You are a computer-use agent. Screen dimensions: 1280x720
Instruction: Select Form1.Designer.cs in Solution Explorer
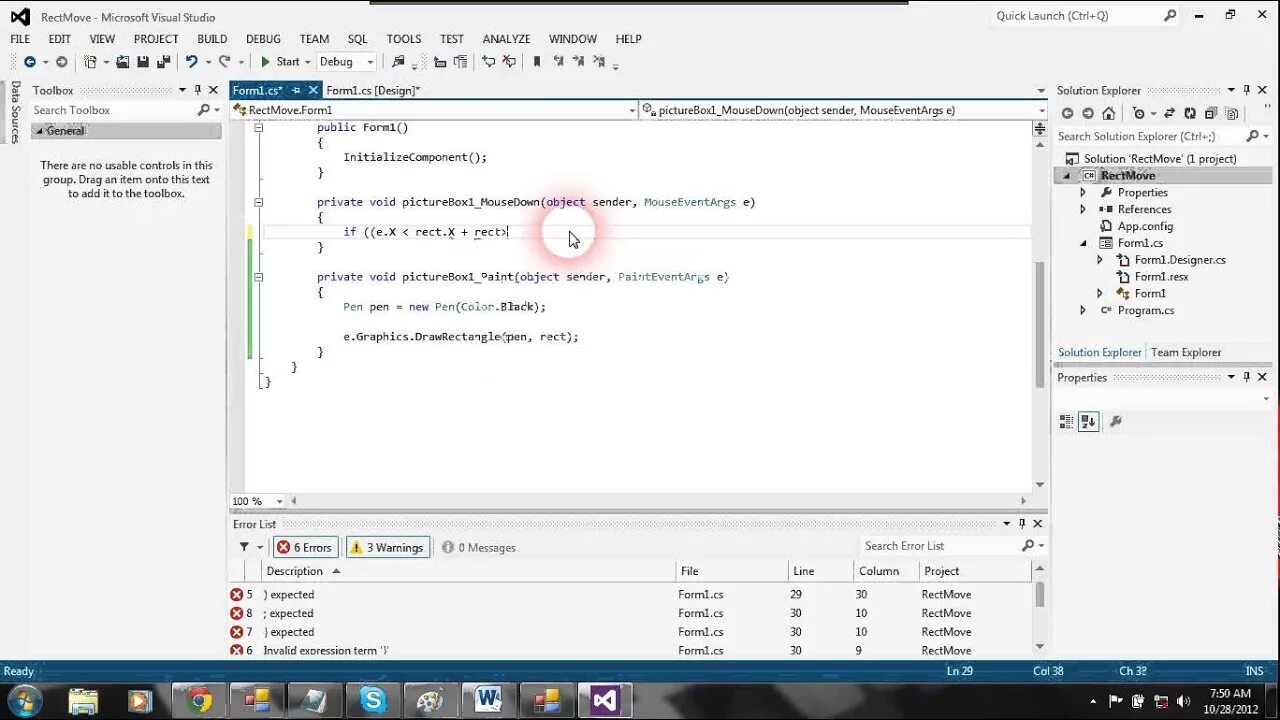tap(1180, 260)
